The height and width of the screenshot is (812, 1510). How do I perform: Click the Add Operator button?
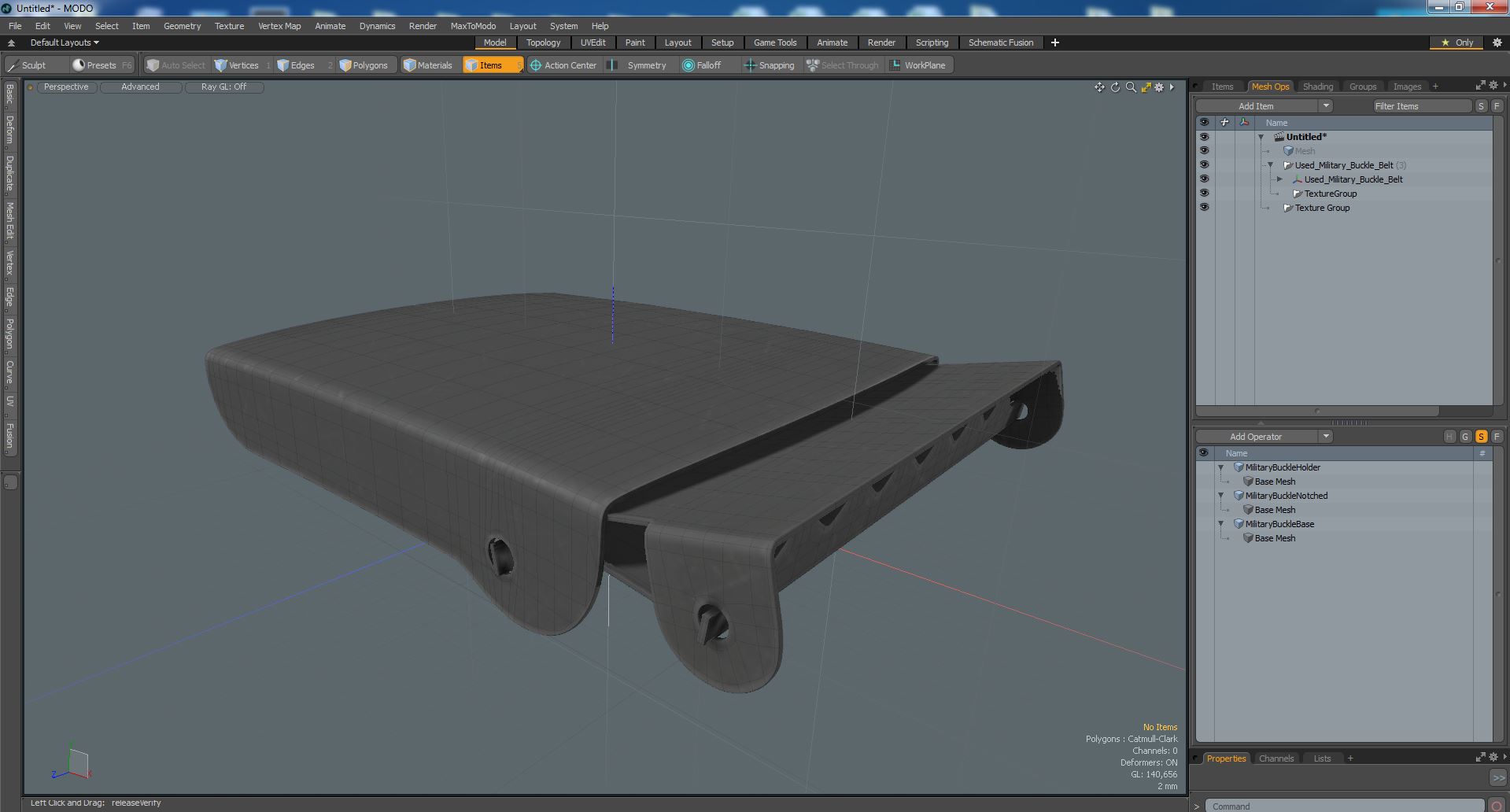click(1256, 437)
